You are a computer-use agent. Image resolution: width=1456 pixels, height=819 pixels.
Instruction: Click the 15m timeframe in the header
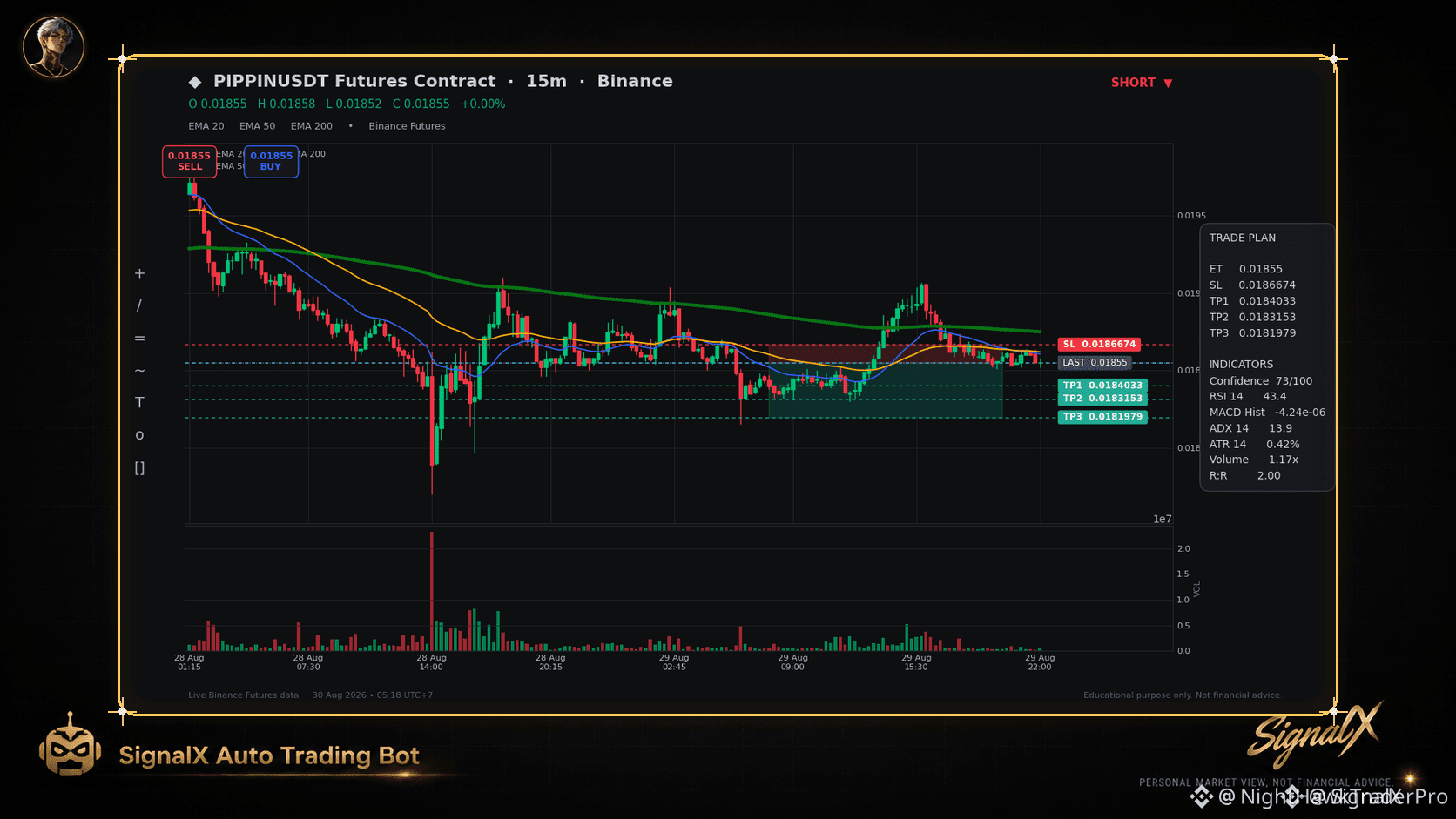pos(546,81)
